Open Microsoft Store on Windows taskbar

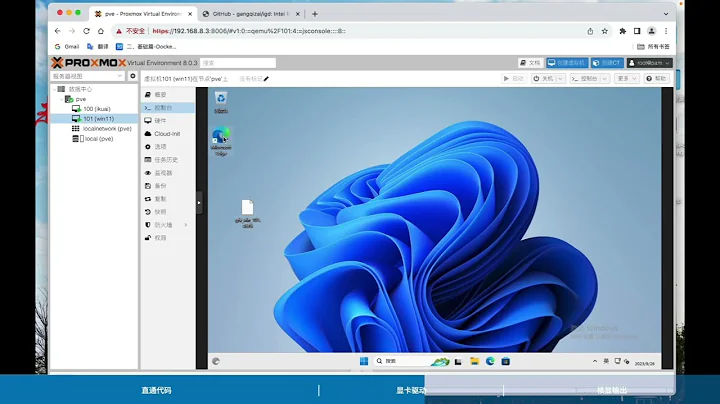(x=506, y=361)
